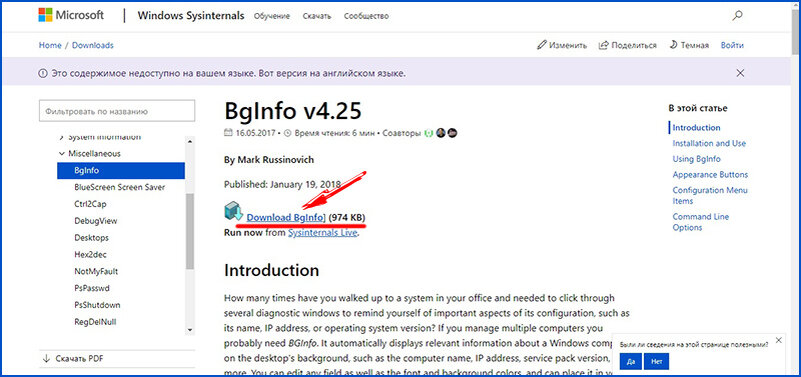801x377 pixels.
Task: Select PsShutdown in the sidebar
Action: coord(97,305)
